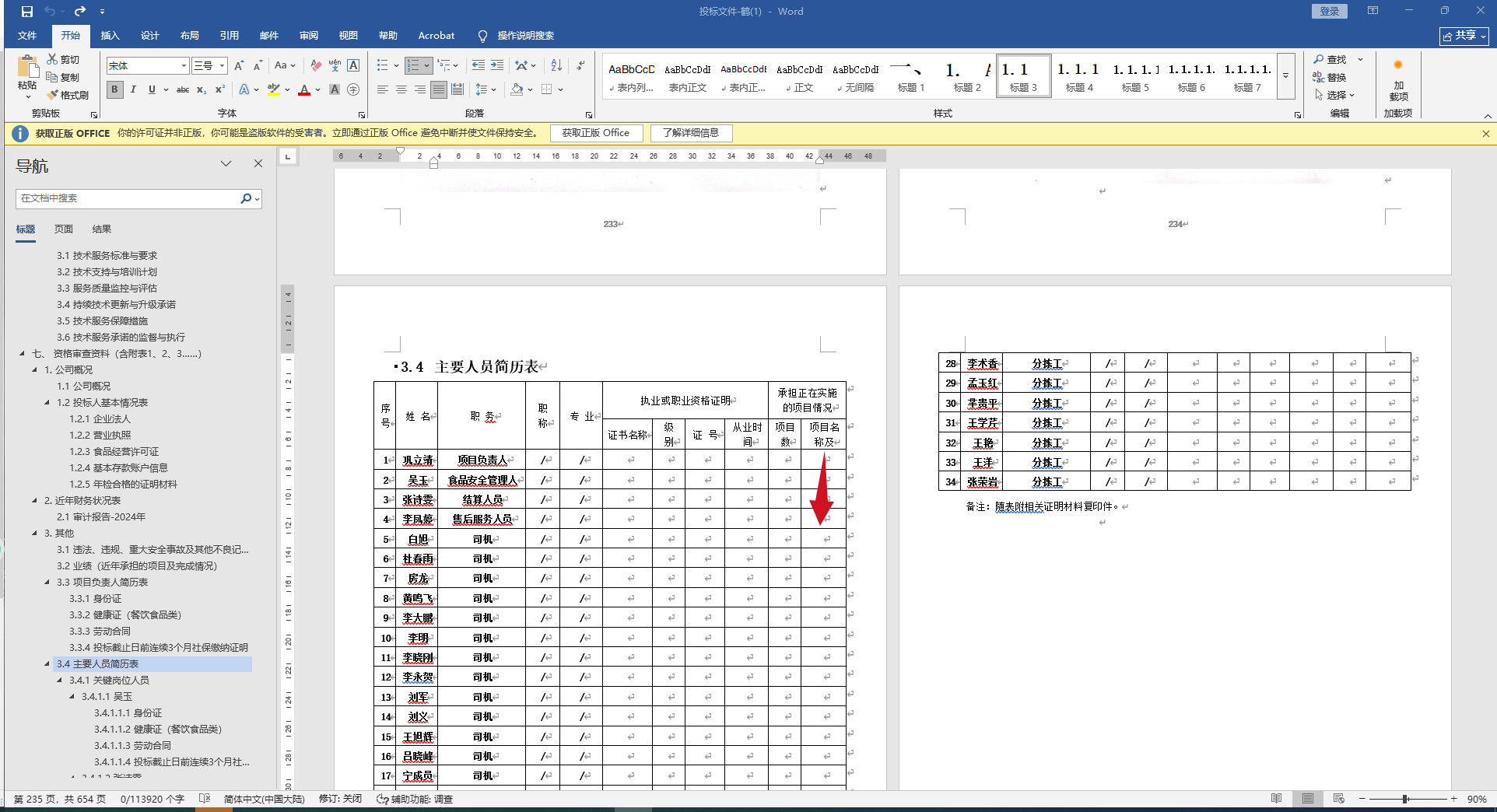The height and width of the screenshot is (812, 1497).
Task: Toggle center alignment
Action: pyautogui.click(x=401, y=89)
